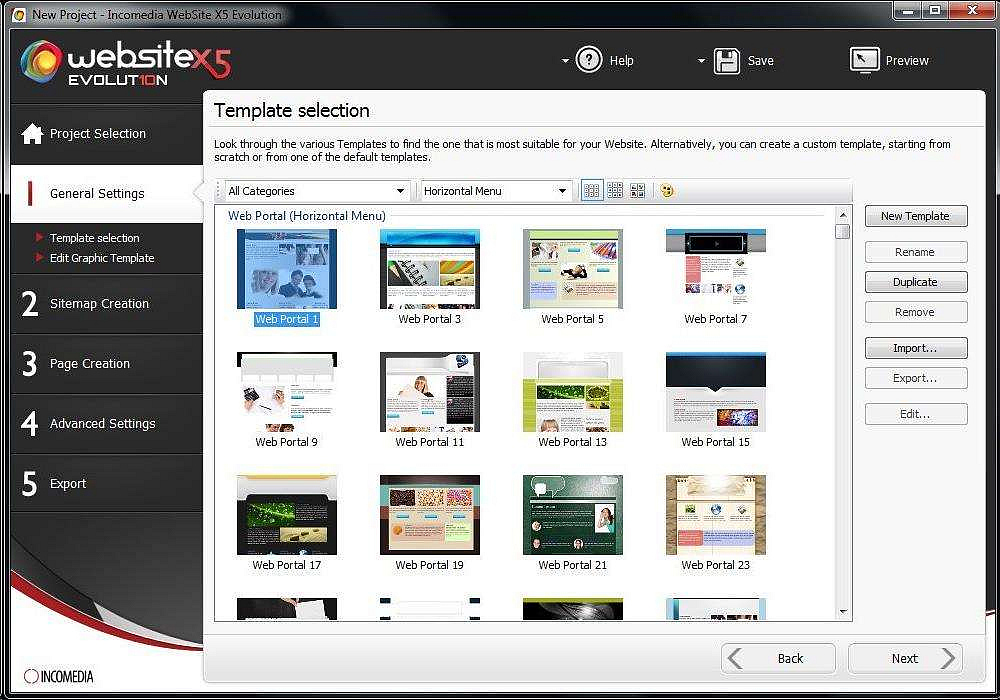
Task: Select the Edit Graphic Template option
Action: click(x=103, y=258)
